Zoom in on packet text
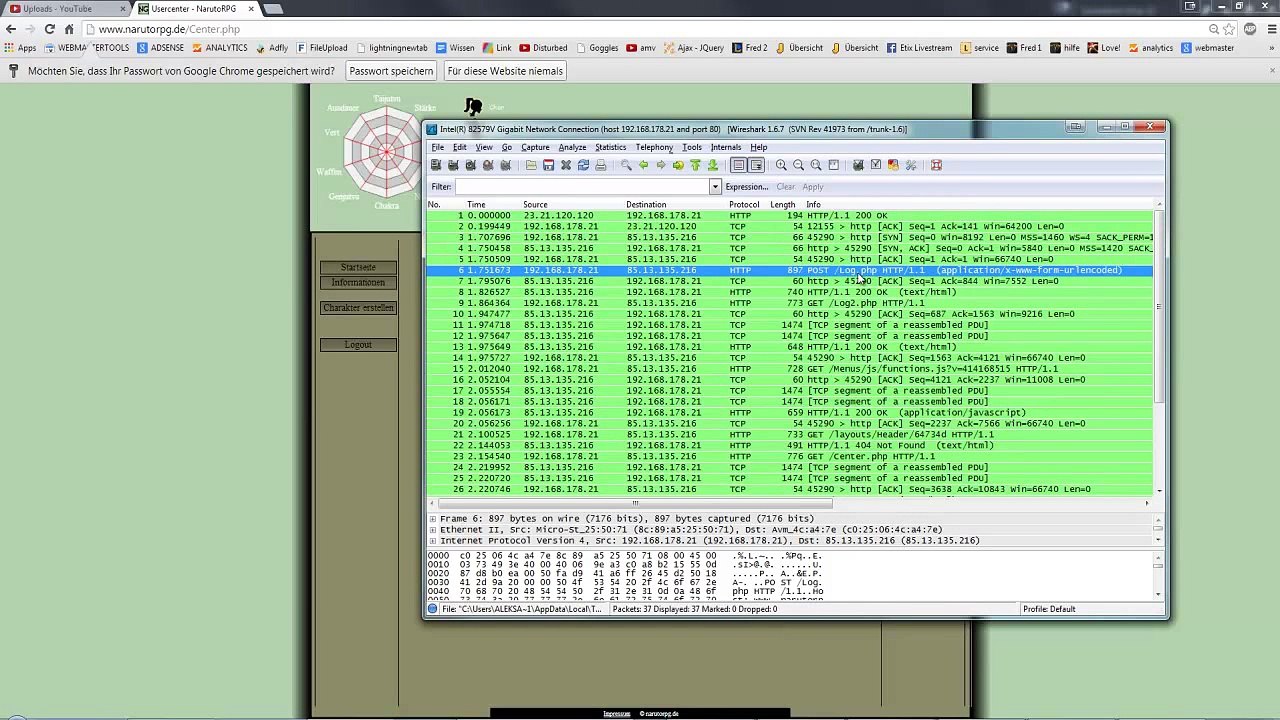 pos(781,165)
